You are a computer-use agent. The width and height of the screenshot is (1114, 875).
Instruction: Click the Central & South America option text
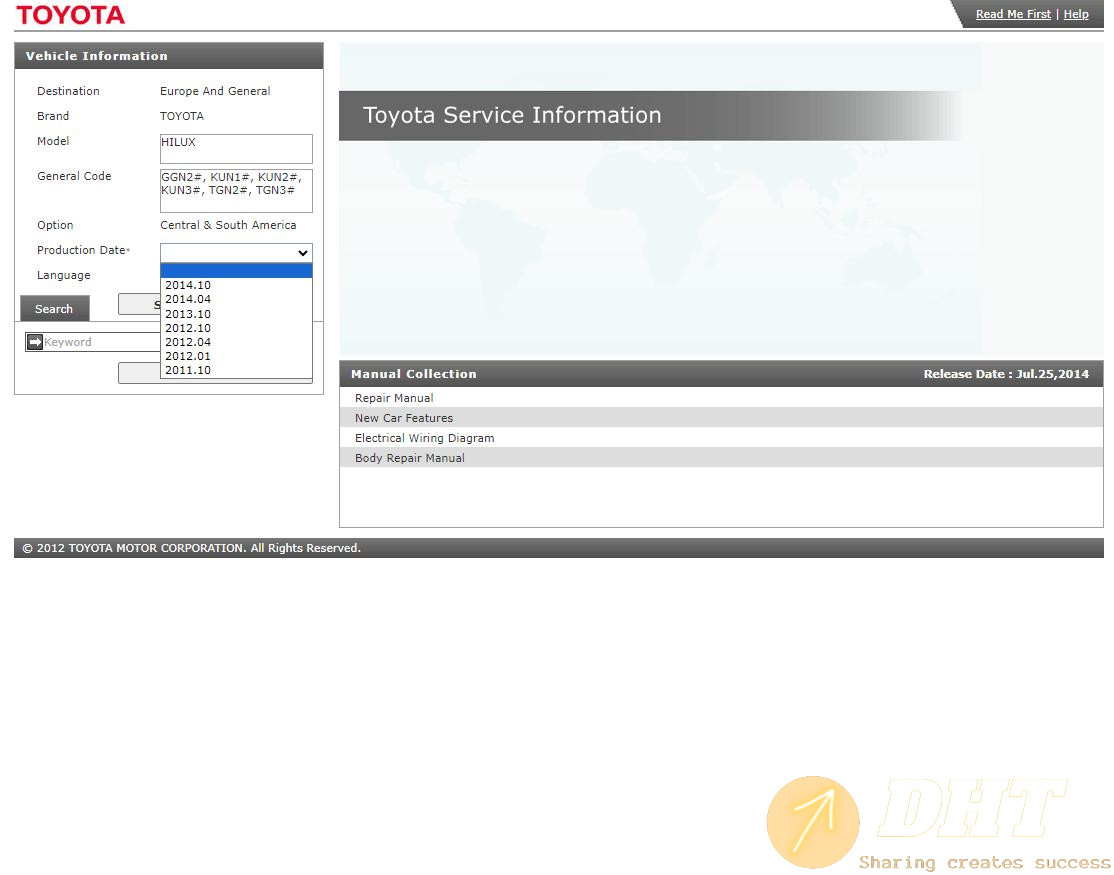(x=228, y=225)
